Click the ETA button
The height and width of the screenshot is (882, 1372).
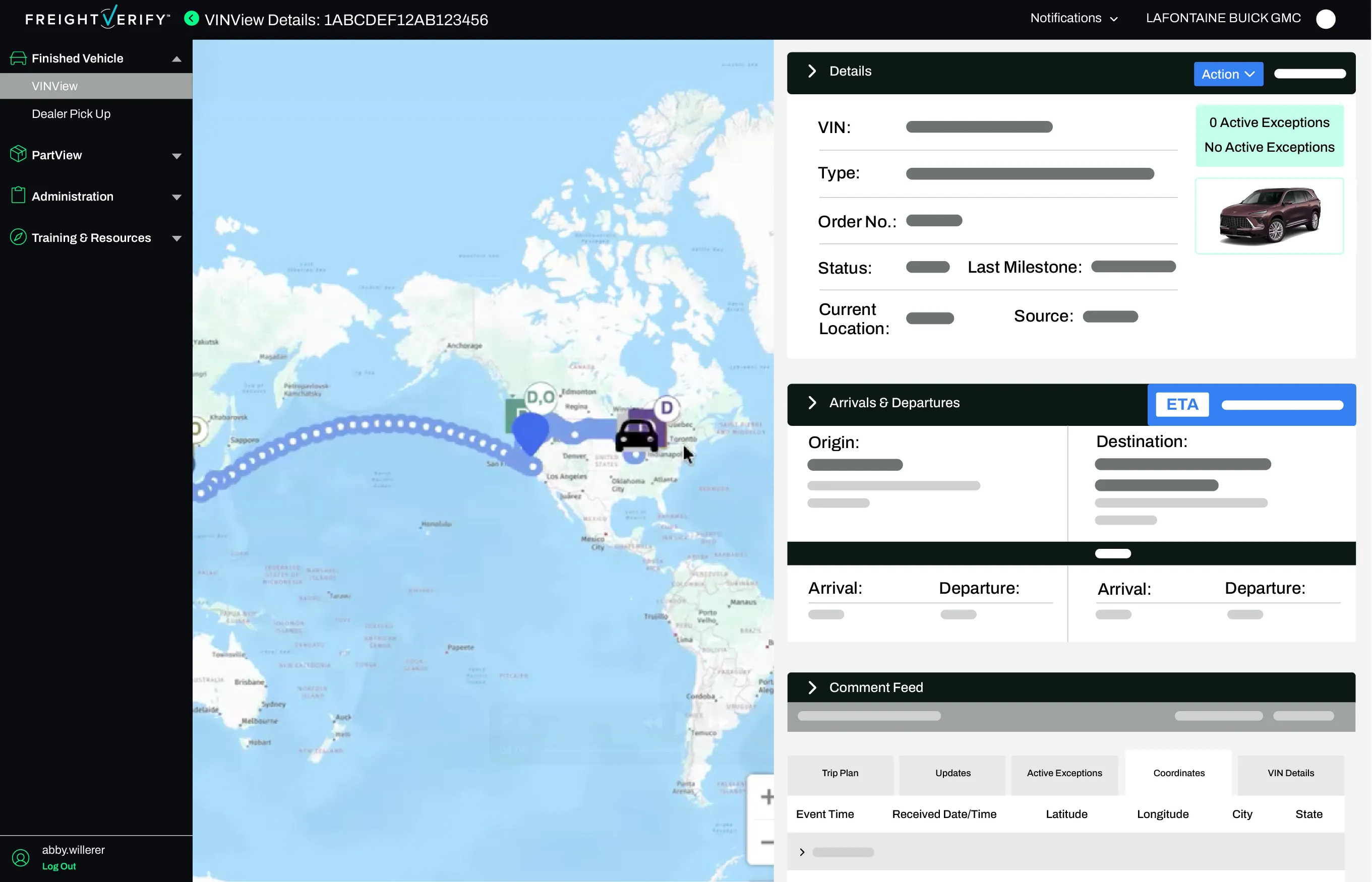(x=1182, y=404)
